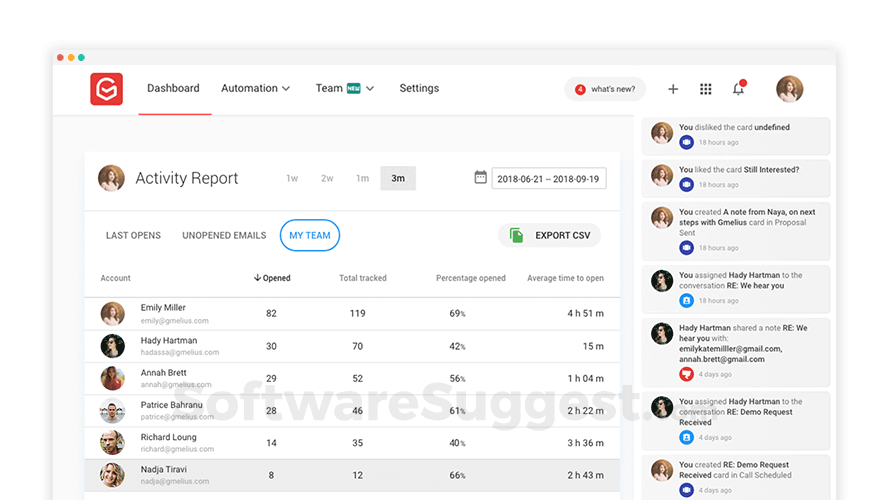Click Nadja Tiravi's 66% value
Screen dimensions: 890x500
tap(457, 476)
